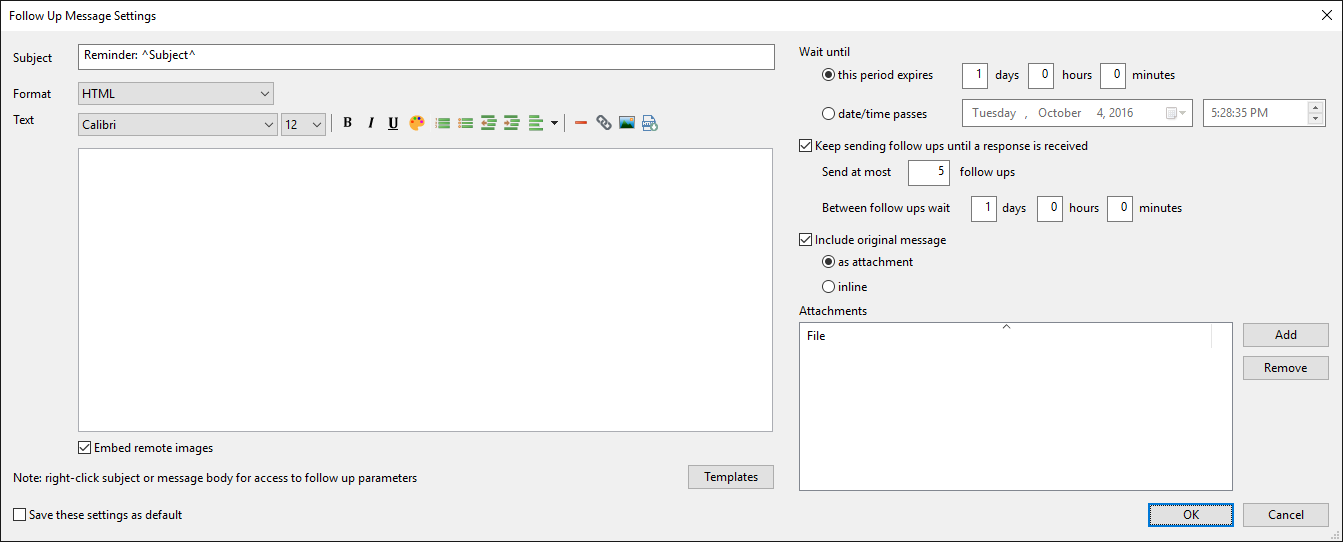The height and width of the screenshot is (542, 1343).
Task: Insert a hyperlink
Action: coord(604,123)
